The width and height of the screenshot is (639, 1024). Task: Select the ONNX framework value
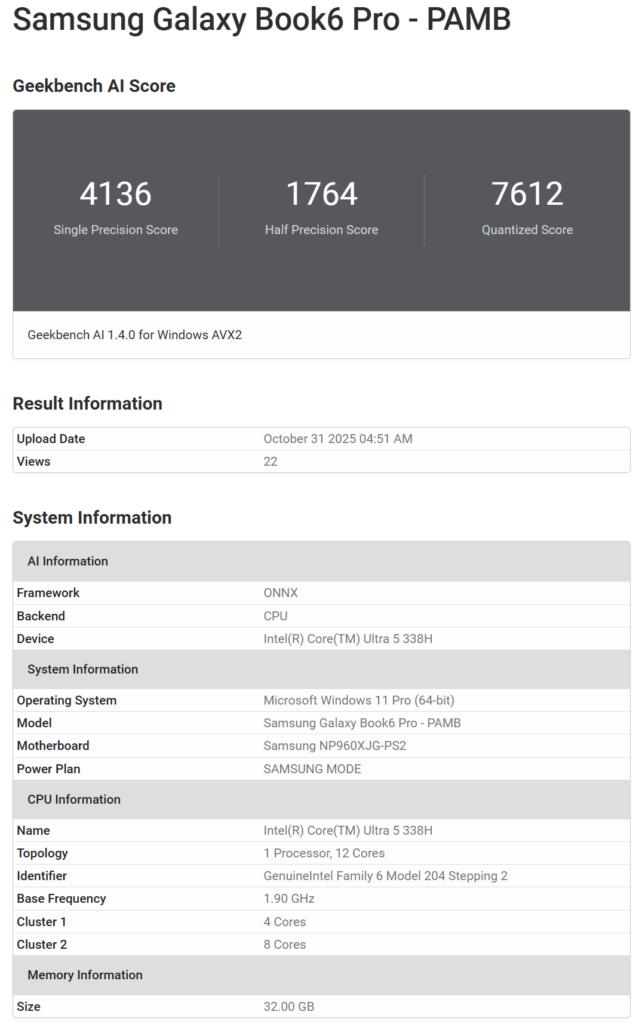coord(280,593)
